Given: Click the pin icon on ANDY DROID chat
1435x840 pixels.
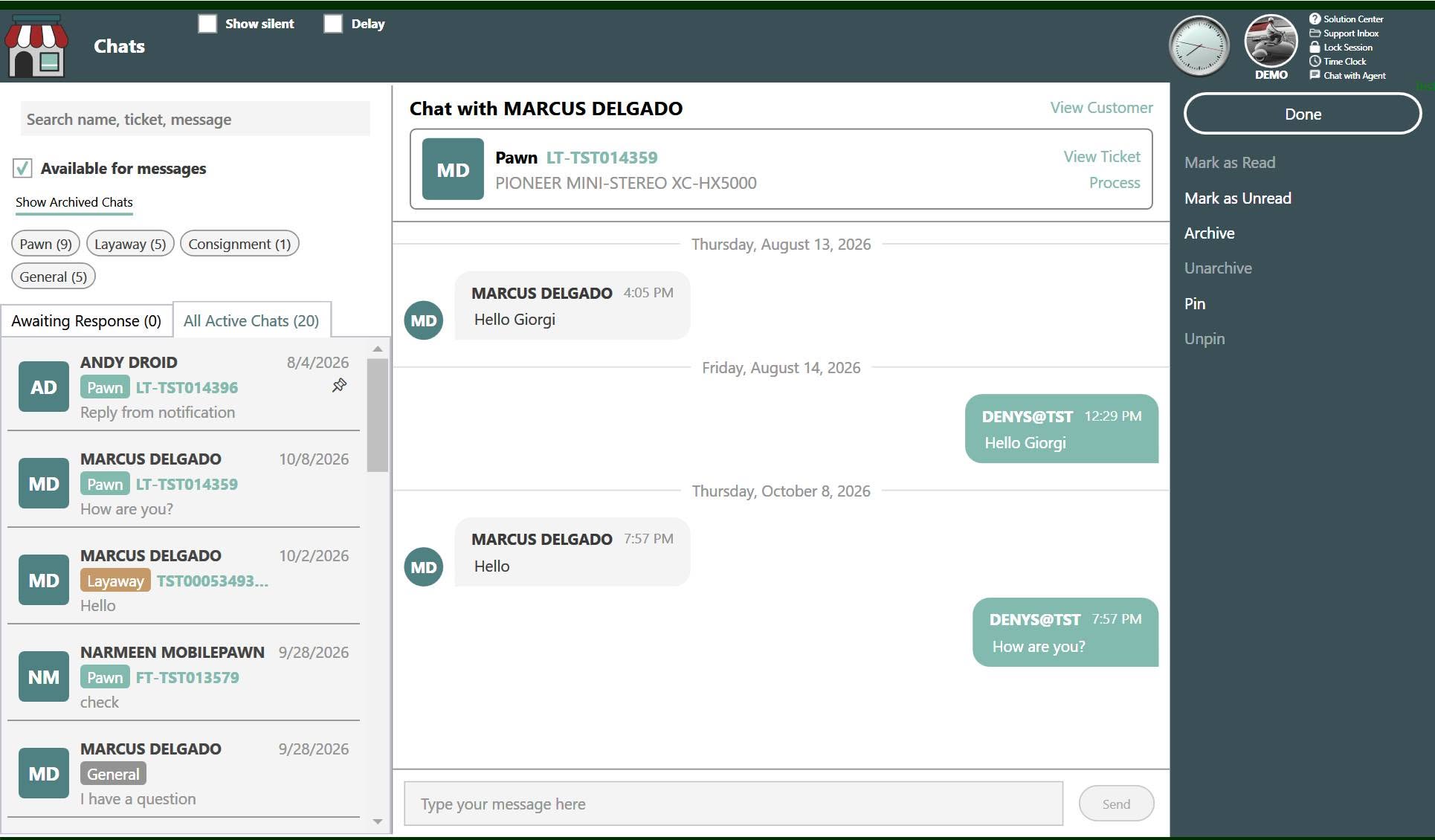Looking at the screenshot, I should pyautogui.click(x=339, y=385).
